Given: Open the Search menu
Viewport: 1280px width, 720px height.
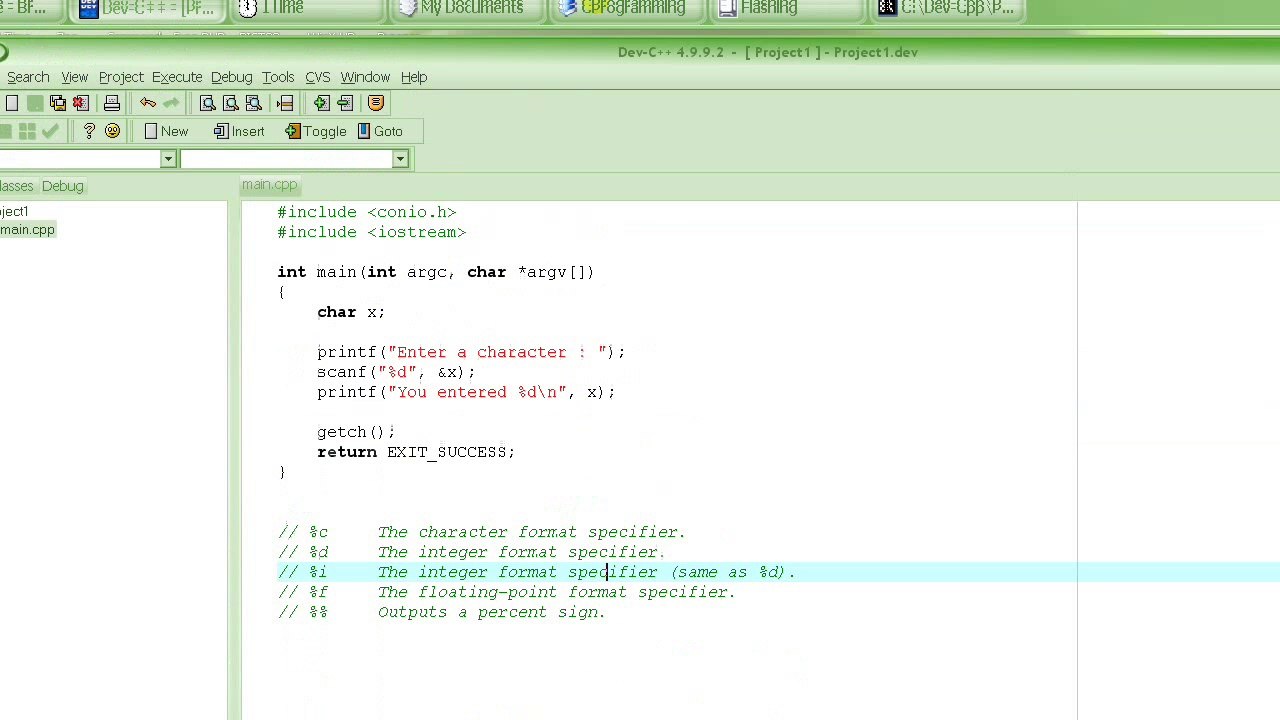Looking at the screenshot, I should (x=28, y=77).
